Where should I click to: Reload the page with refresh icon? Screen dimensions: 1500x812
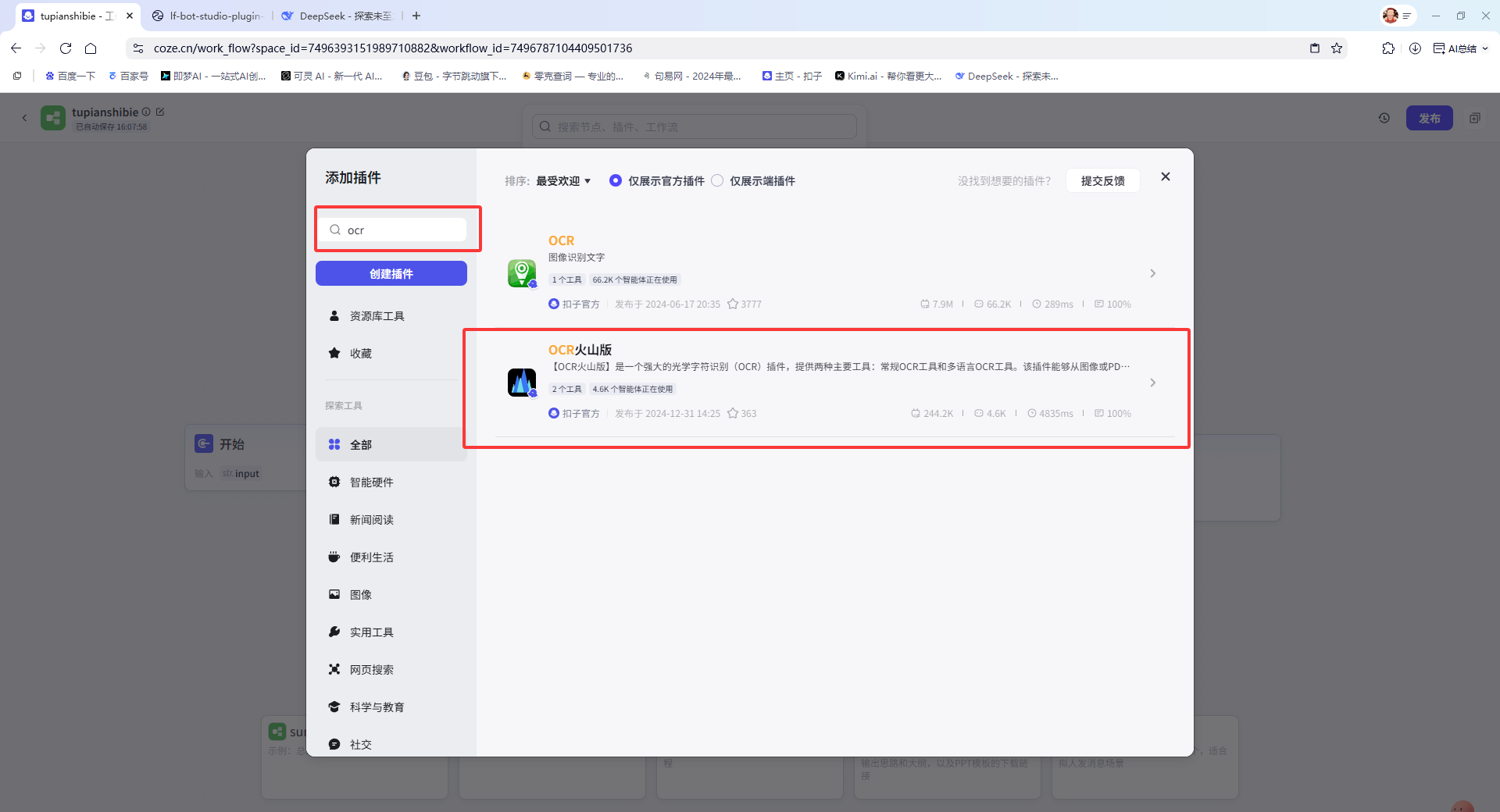66,48
